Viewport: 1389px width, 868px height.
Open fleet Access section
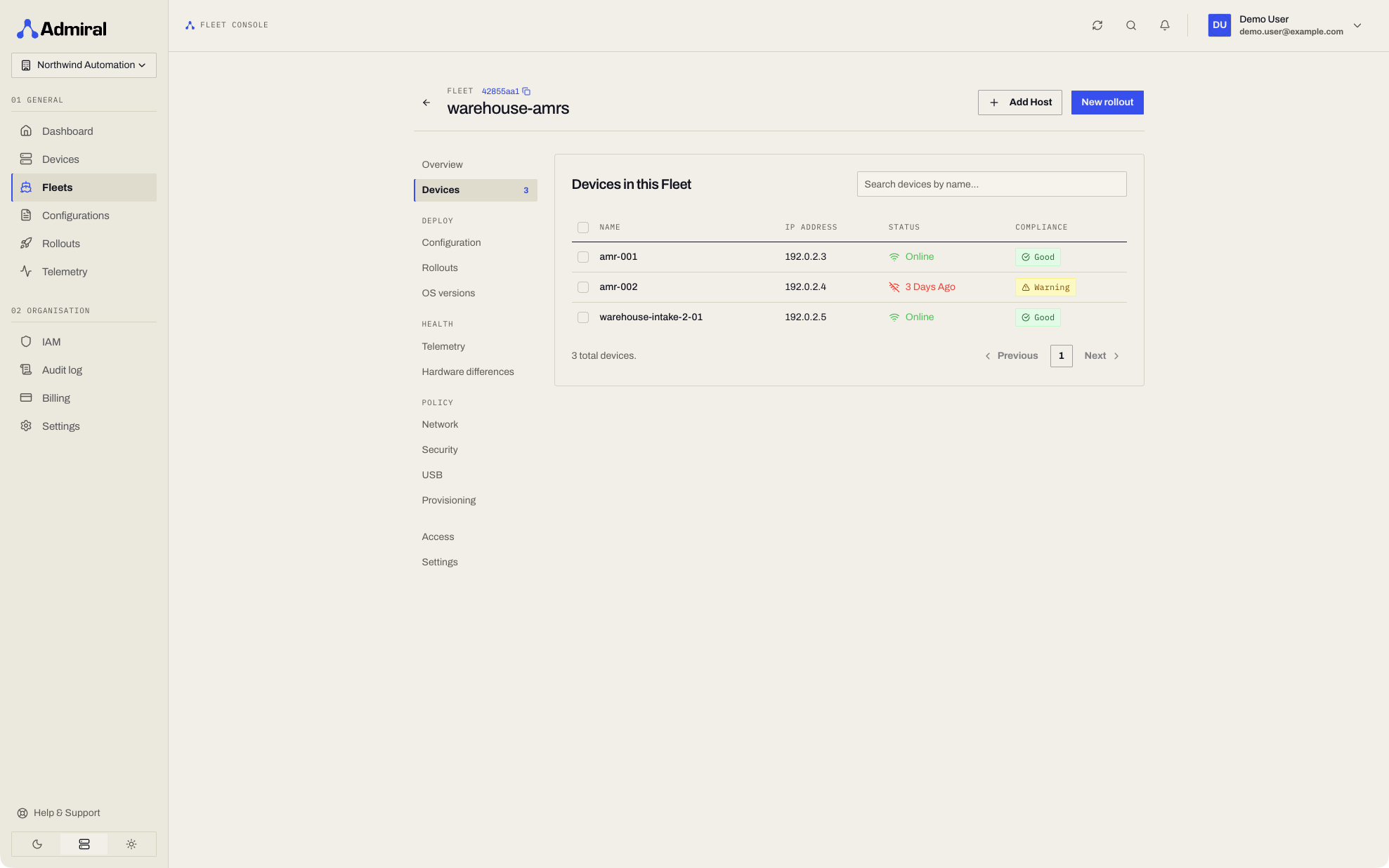coord(476,537)
